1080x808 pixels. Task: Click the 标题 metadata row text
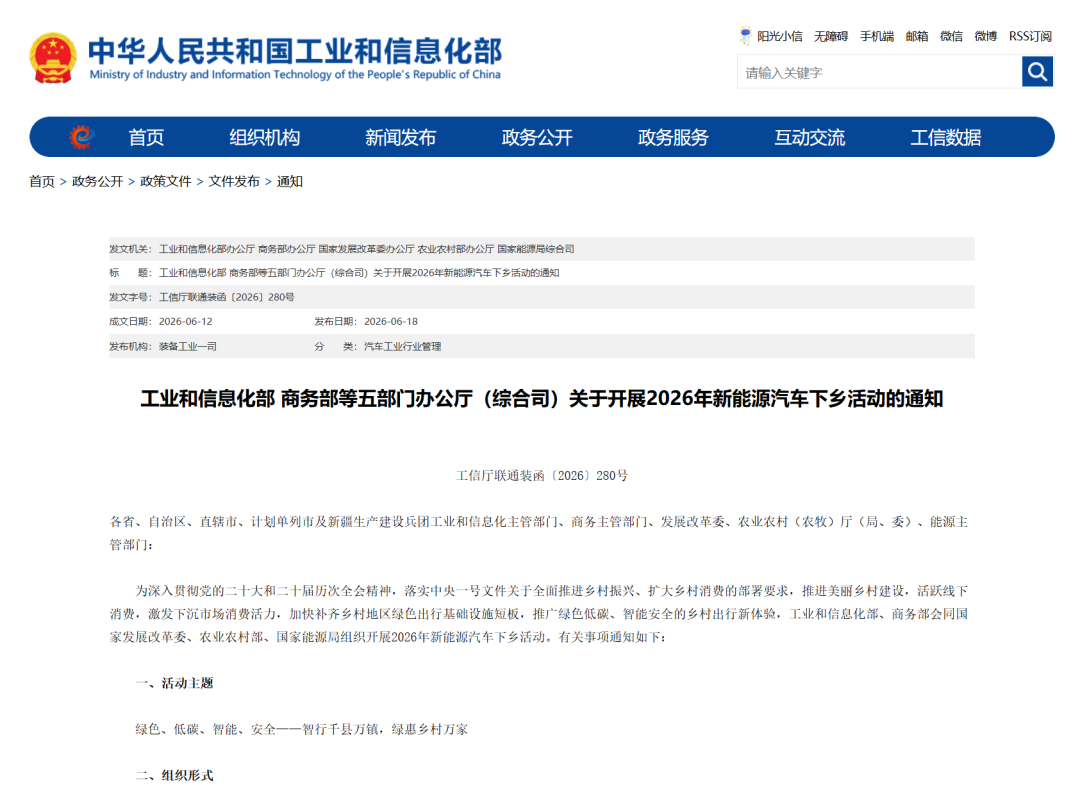coord(334,273)
